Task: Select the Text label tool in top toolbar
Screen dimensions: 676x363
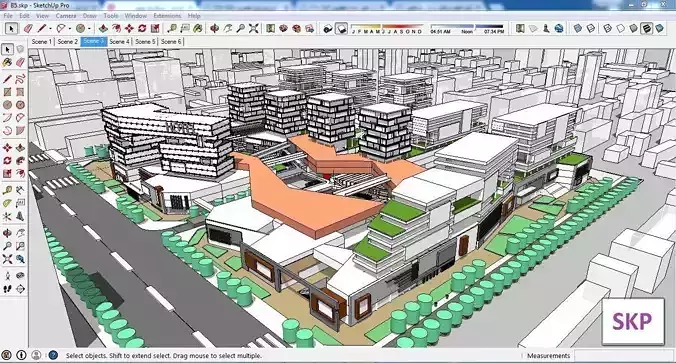Action: click(185, 28)
